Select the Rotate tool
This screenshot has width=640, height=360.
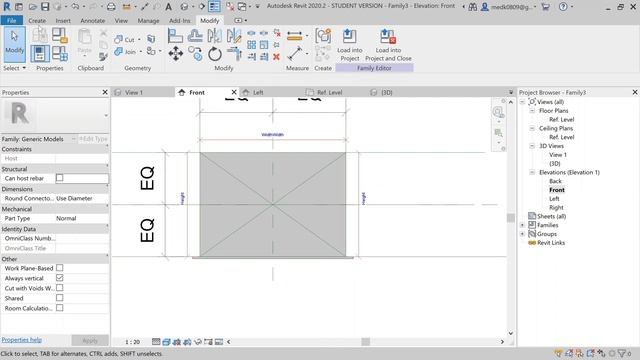click(x=215, y=53)
